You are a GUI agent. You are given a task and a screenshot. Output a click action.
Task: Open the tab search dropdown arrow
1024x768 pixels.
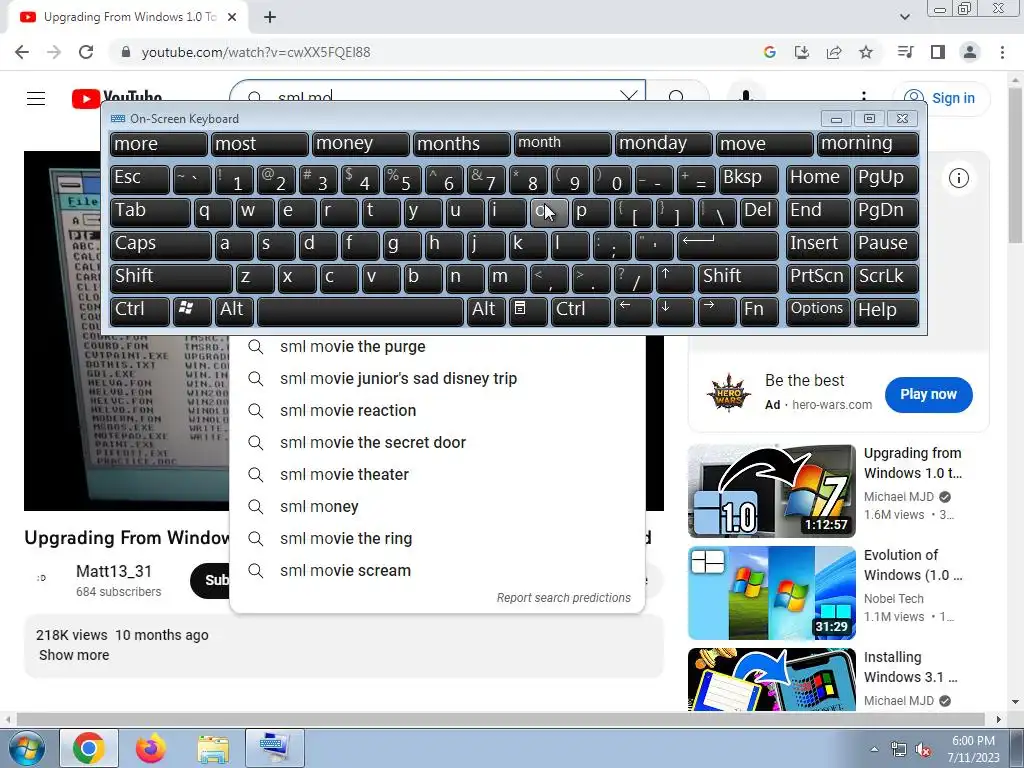(904, 17)
